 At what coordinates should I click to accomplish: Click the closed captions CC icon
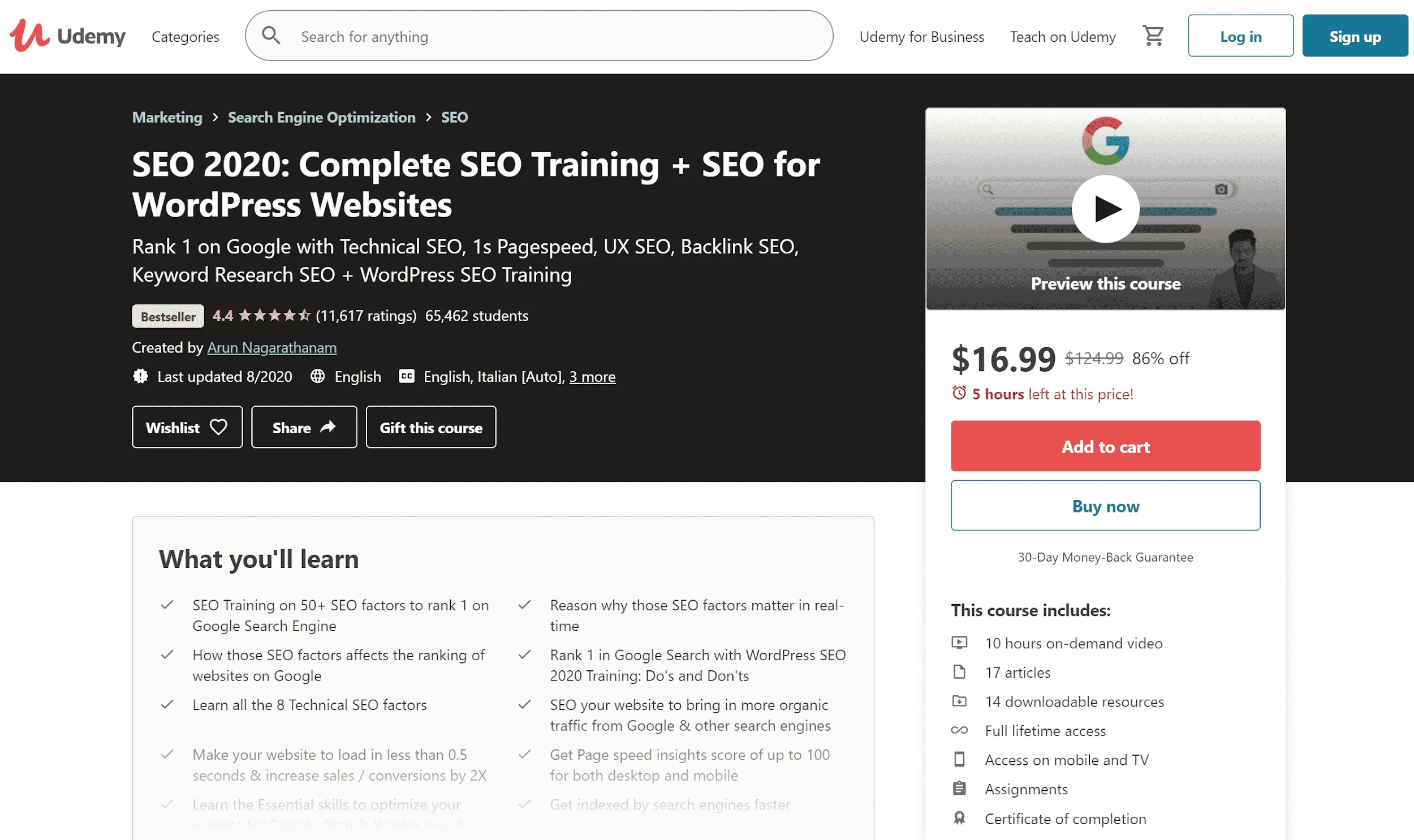pos(407,376)
